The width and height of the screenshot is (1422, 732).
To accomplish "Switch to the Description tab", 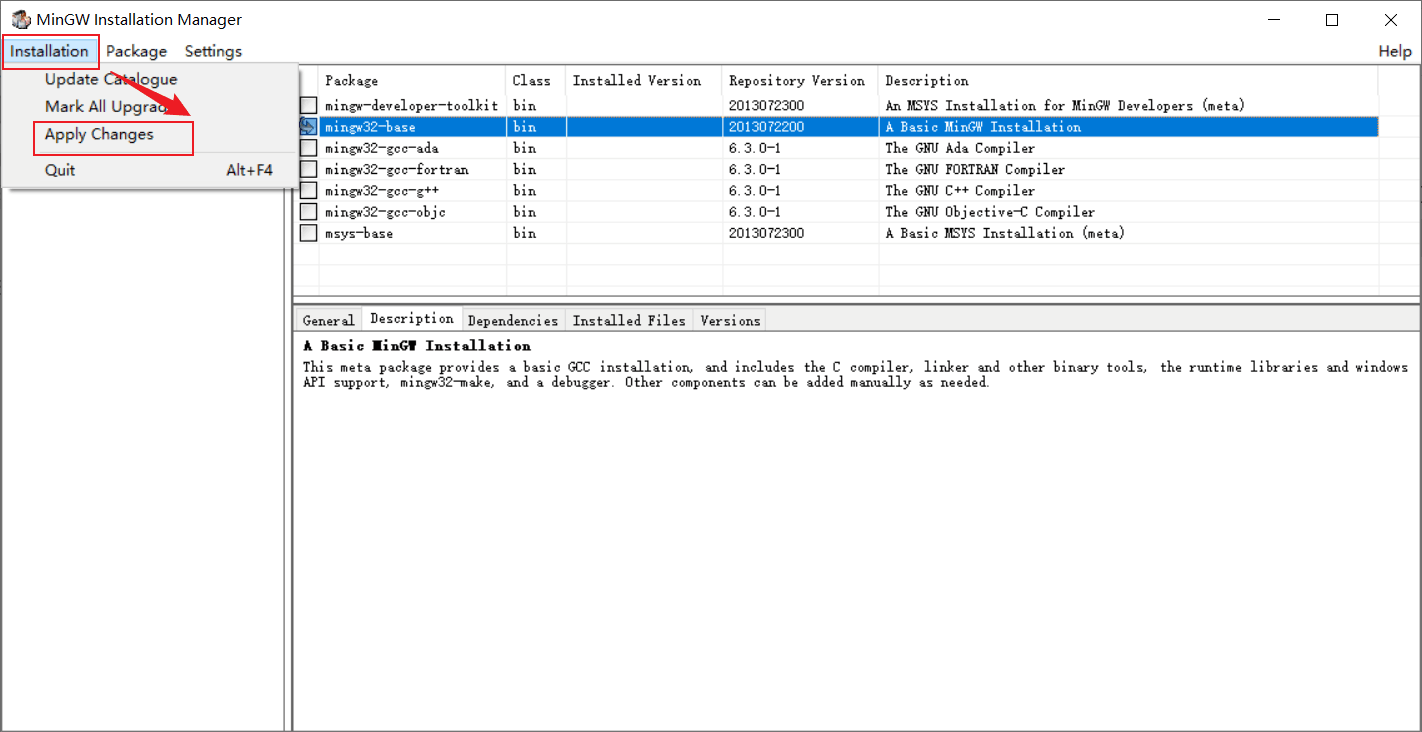I will 411,318.
